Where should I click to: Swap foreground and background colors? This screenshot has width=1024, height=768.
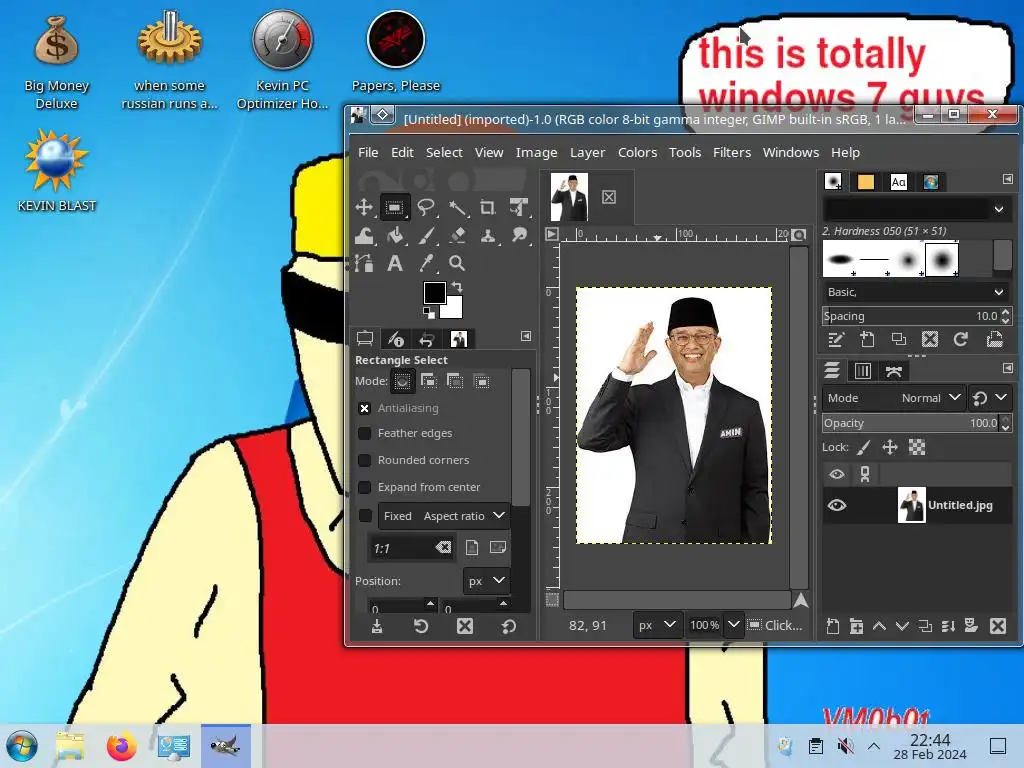[x=457, y=287]
